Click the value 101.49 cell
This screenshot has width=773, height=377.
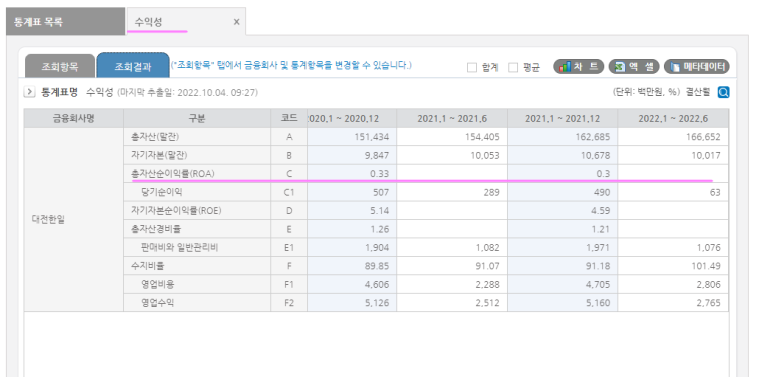click(x=673, y=266)
